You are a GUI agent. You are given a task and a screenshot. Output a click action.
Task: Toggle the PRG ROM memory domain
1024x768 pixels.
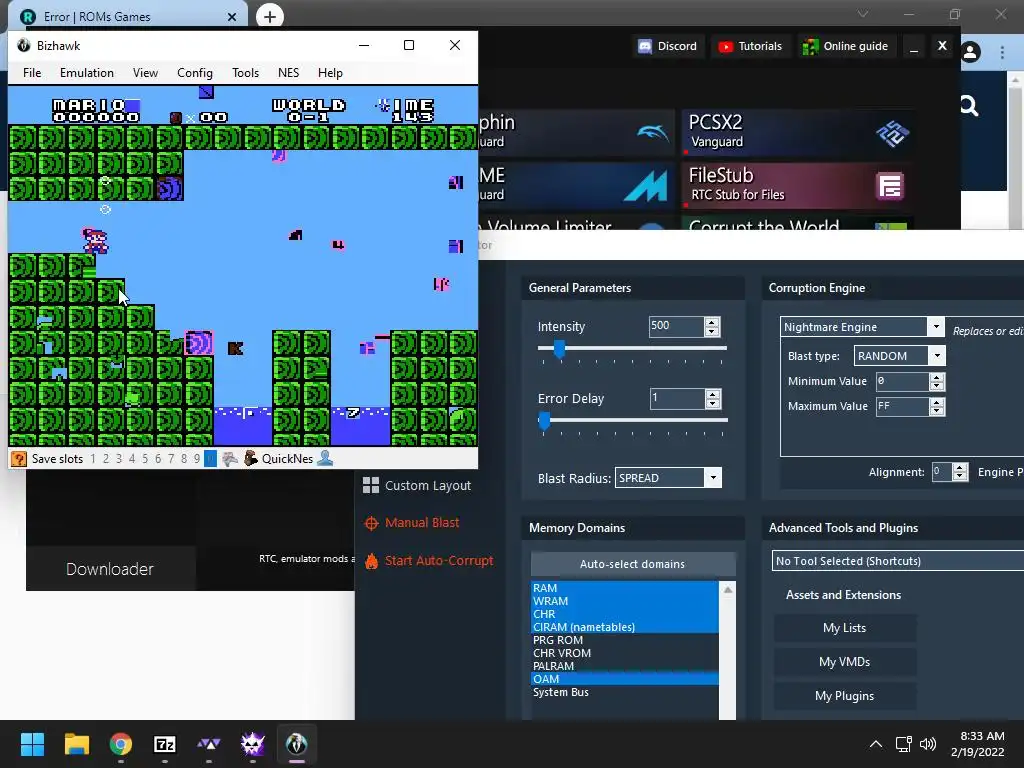(625, 640)
